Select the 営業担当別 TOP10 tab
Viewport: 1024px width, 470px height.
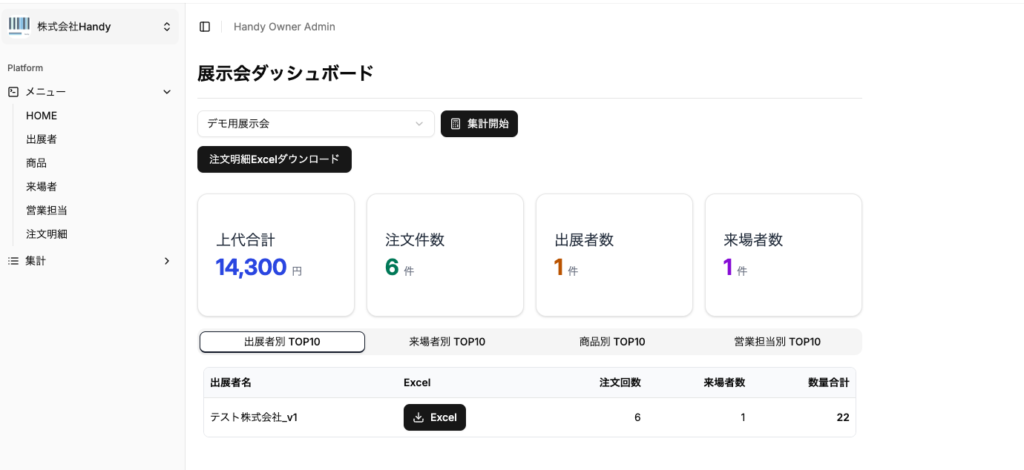pos(776,342)
